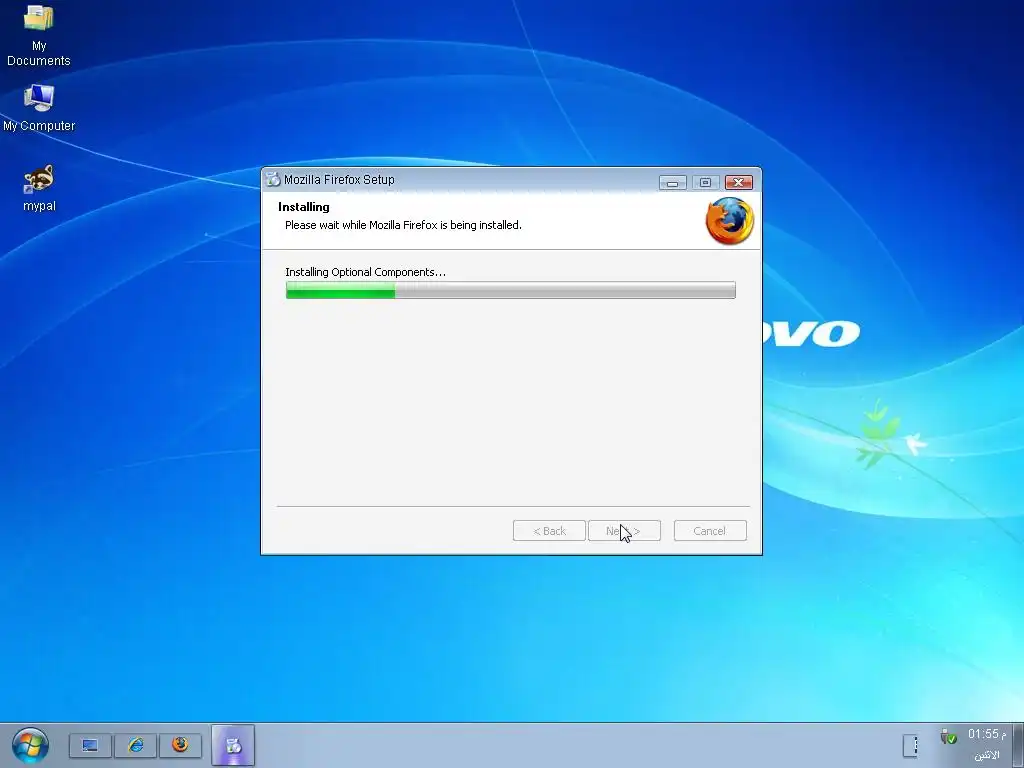Viewport: 1024px width, 768px height.
Task: Select the mypal raccoon desktop shortcut
Action: [39, 188]
